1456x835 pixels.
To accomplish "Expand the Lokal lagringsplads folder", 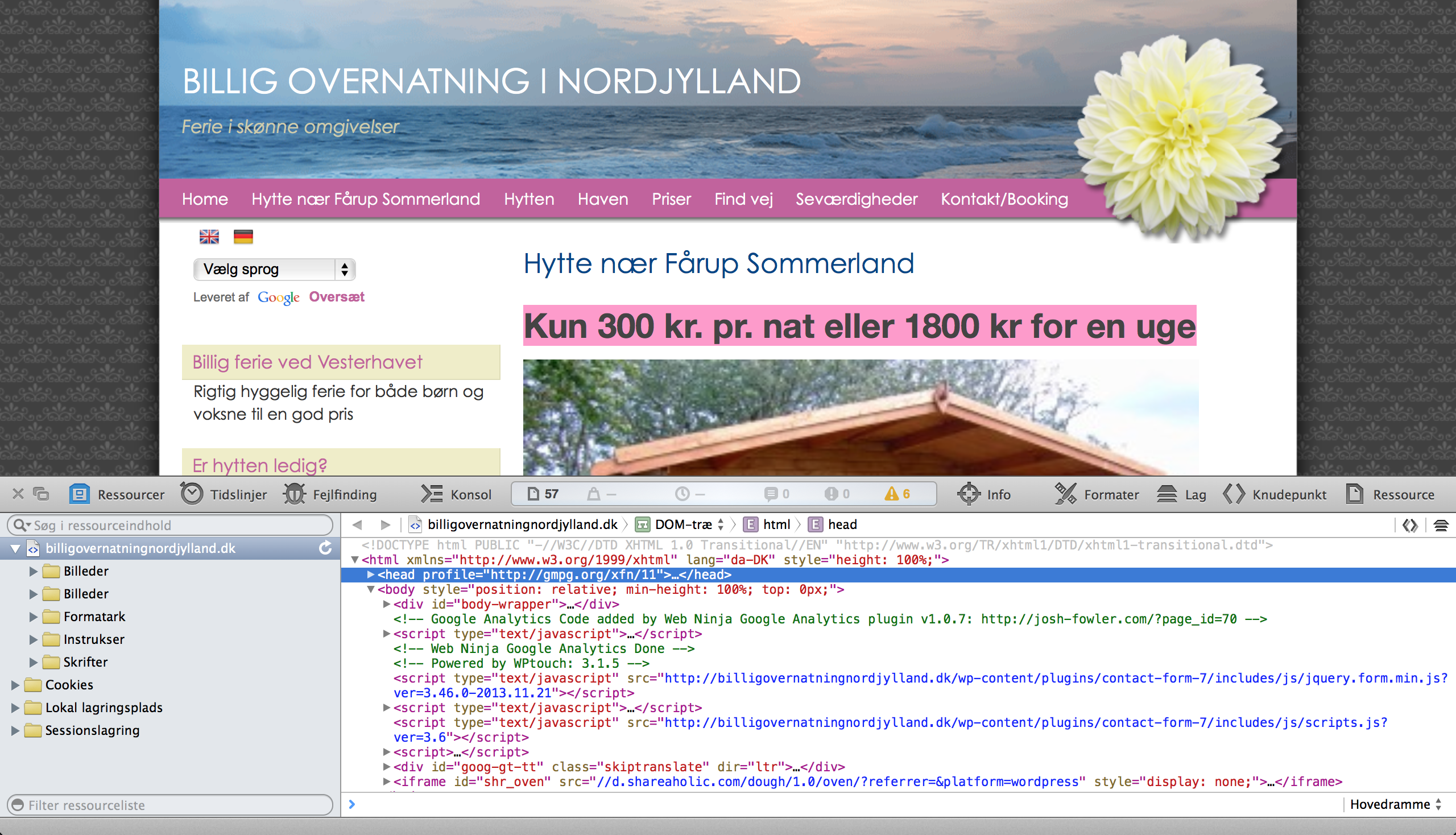I will 15,707.
